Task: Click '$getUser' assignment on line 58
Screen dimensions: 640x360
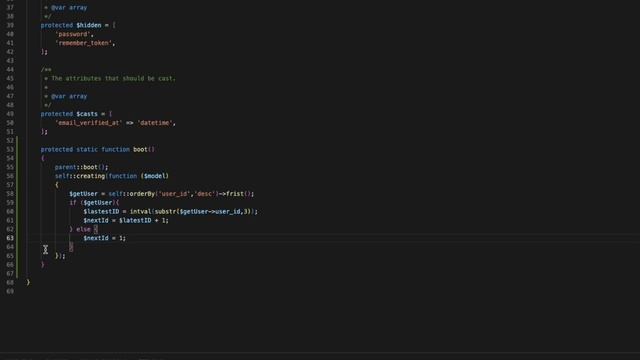Action: click(83, 194)
